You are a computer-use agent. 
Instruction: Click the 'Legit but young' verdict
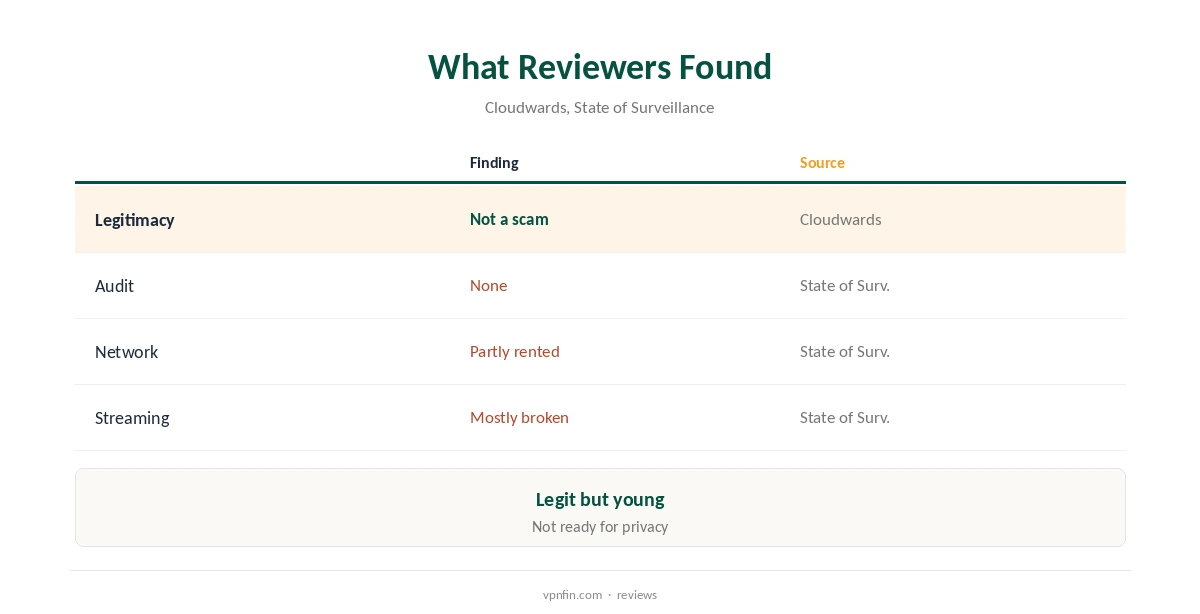(x=600, y=499)
